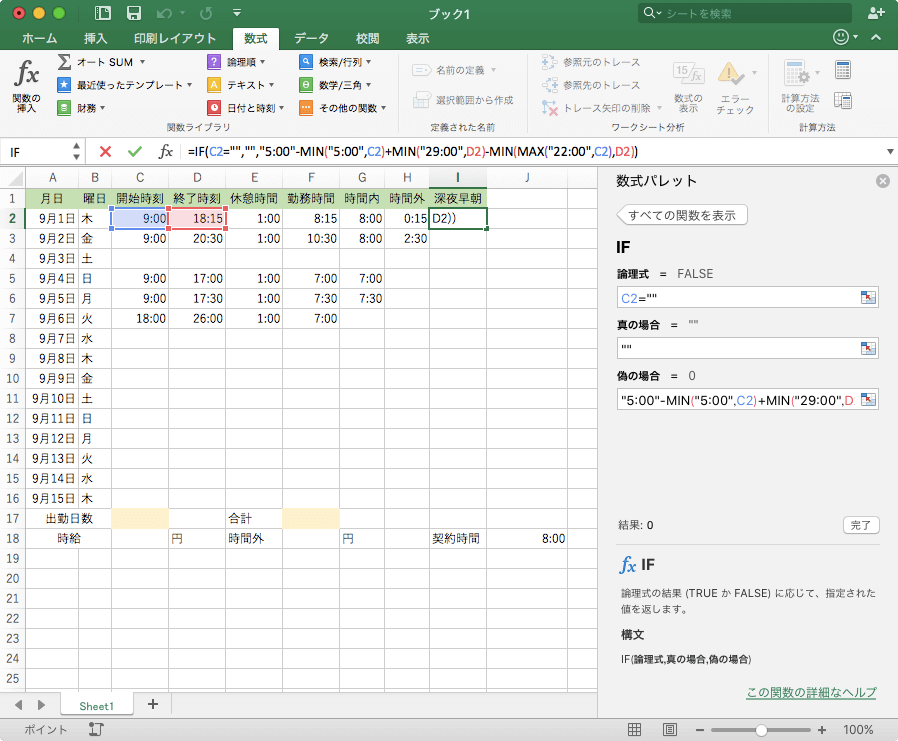Select cell J18 containing 8:00

tap(527, 538)
